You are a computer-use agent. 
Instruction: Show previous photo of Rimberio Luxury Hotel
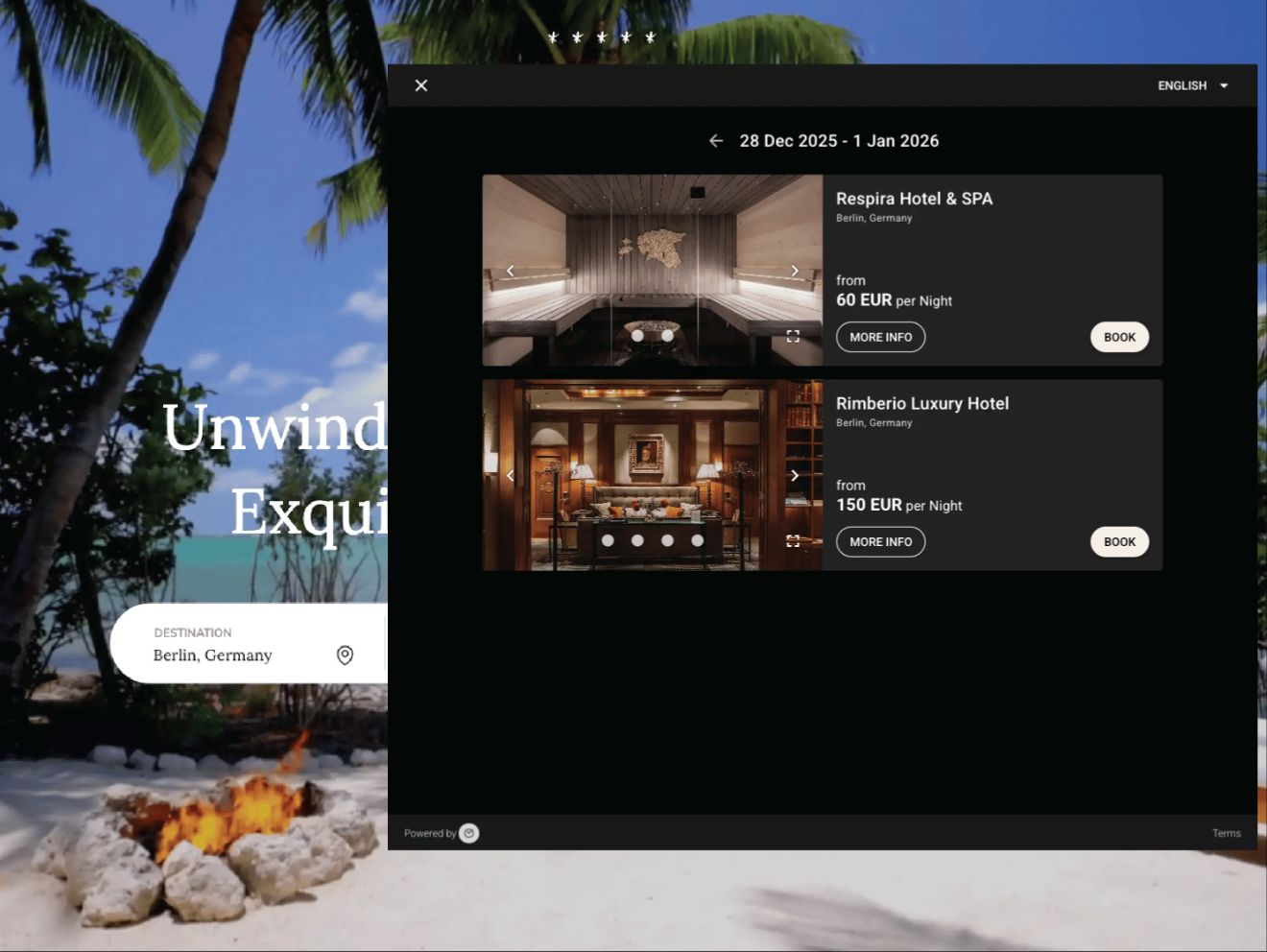click(x=510, y=475)
